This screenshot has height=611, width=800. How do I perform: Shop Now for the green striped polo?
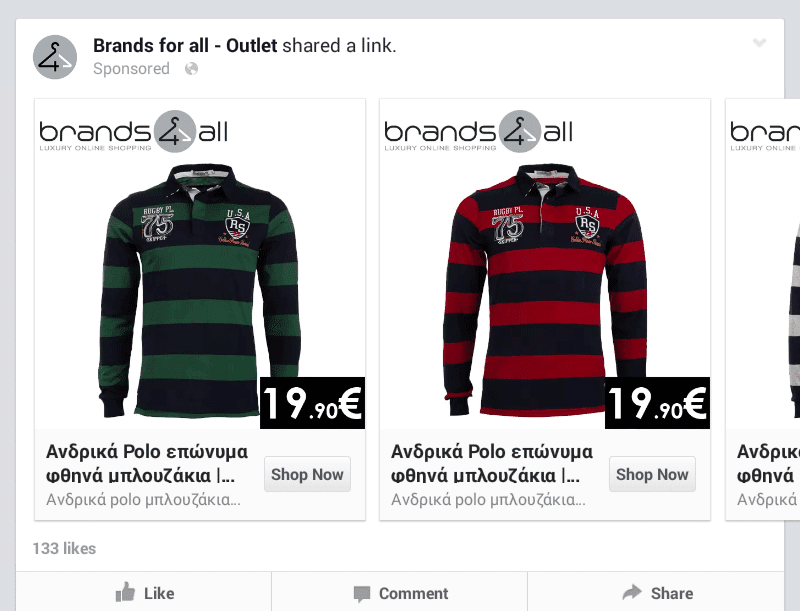click(307, 474)
